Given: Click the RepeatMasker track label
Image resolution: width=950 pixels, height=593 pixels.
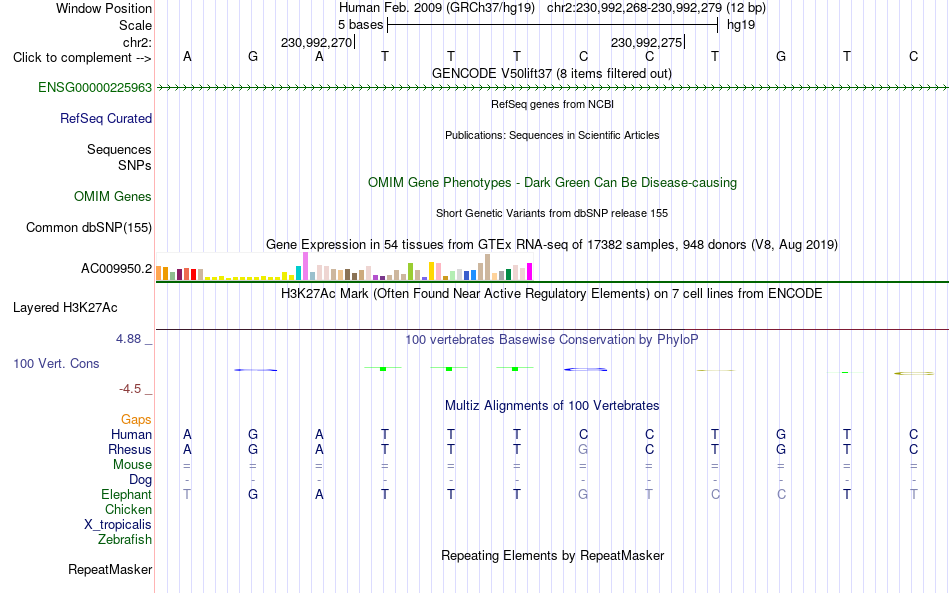Looking at the screenshot, I should click(110, 569).
